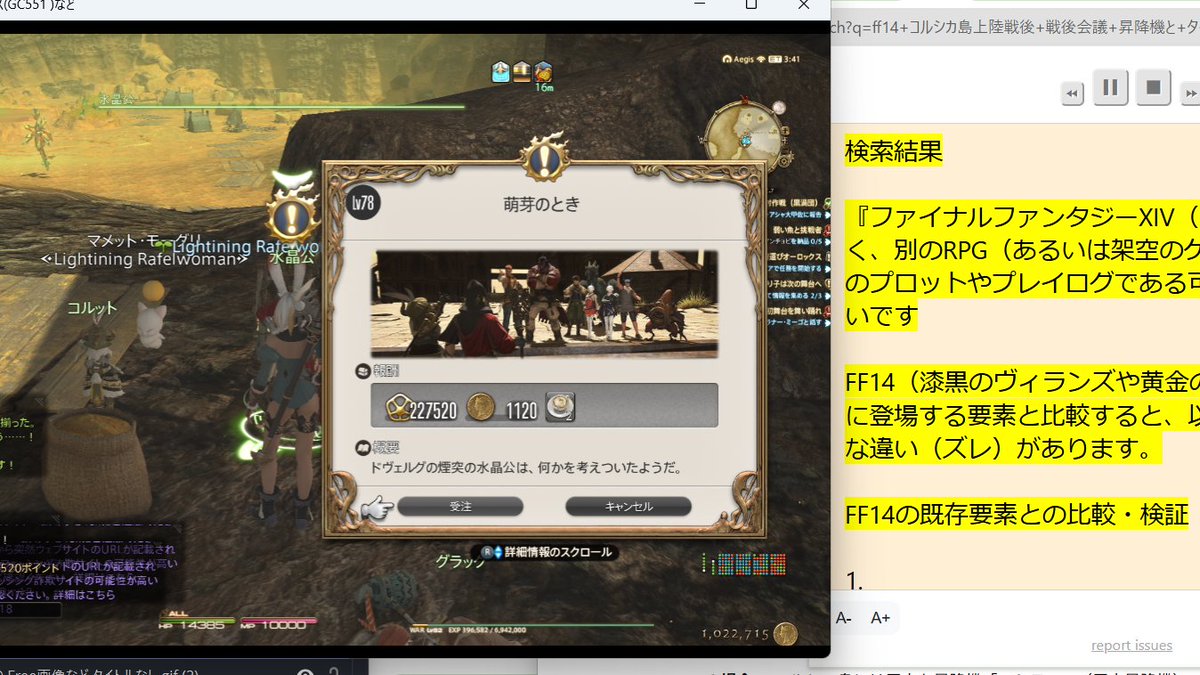Pause the text reader playback
1200x675 pixels.
point(1110,87)
